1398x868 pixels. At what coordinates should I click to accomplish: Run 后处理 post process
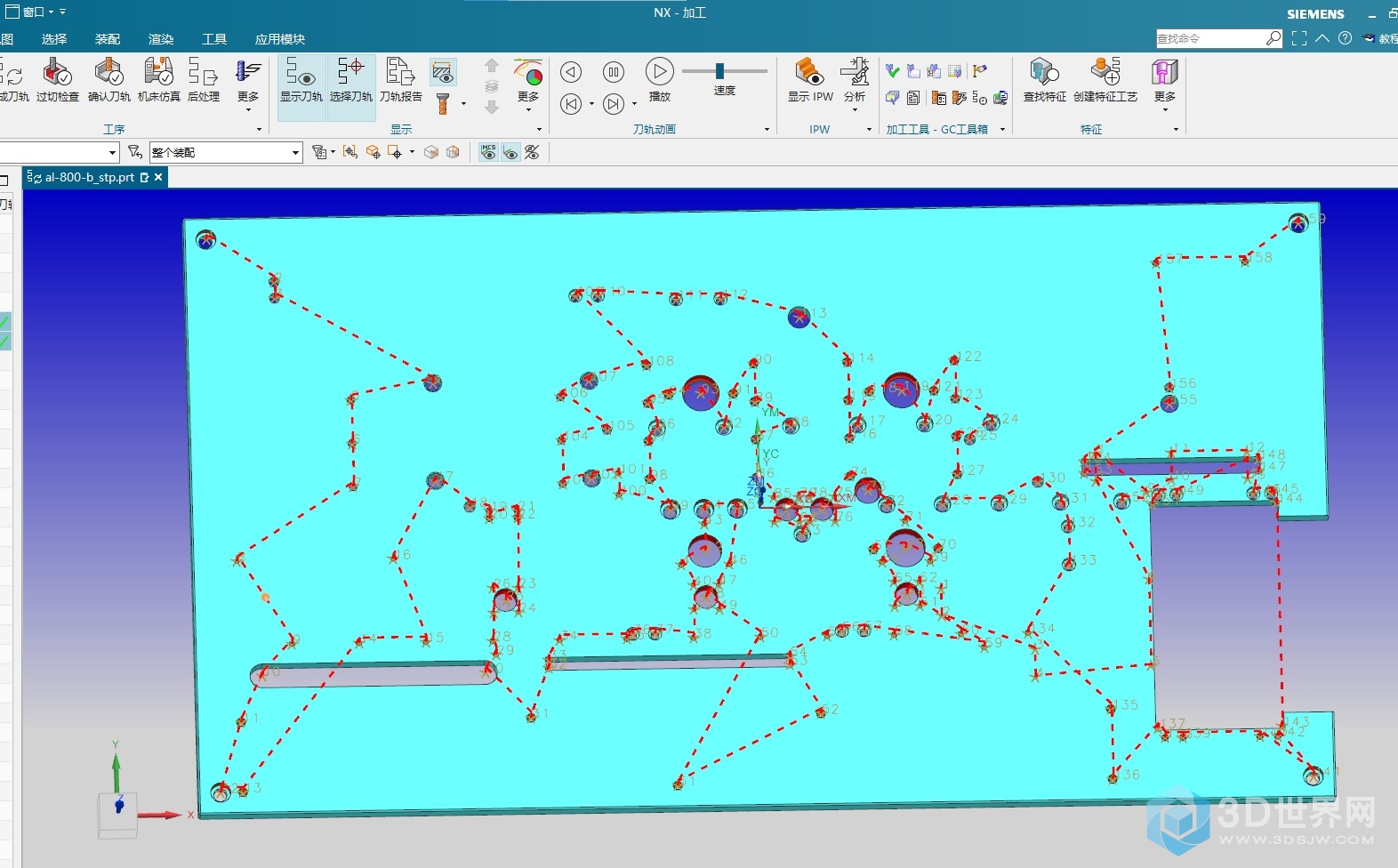204,80
